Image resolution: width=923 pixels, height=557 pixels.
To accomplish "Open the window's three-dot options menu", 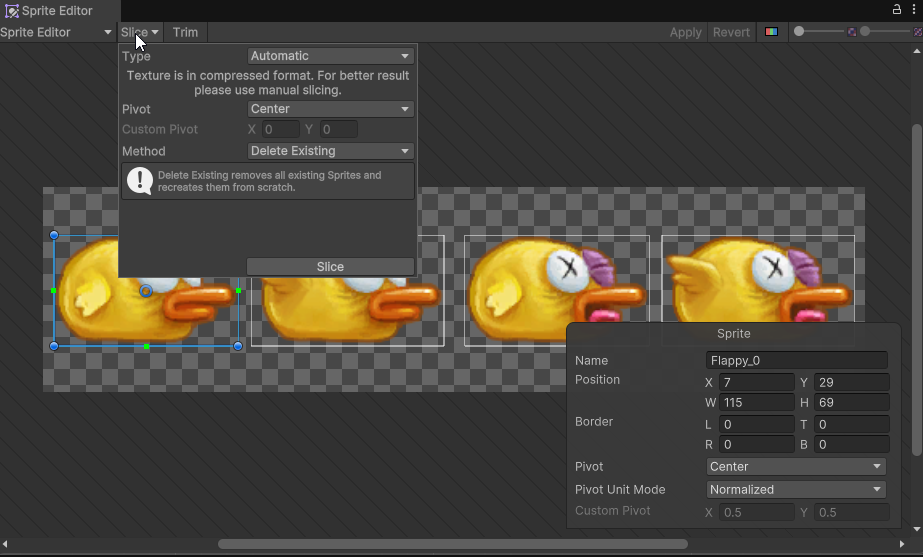I will coord(914,9).
